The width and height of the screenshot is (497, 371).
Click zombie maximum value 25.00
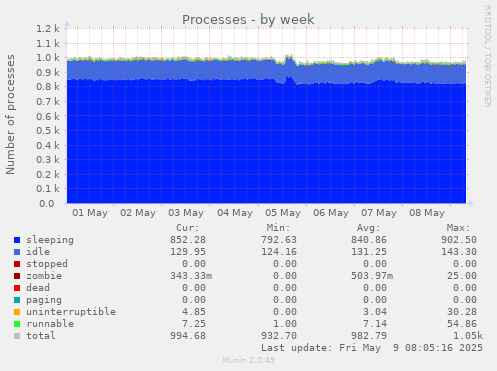point(462,276)
